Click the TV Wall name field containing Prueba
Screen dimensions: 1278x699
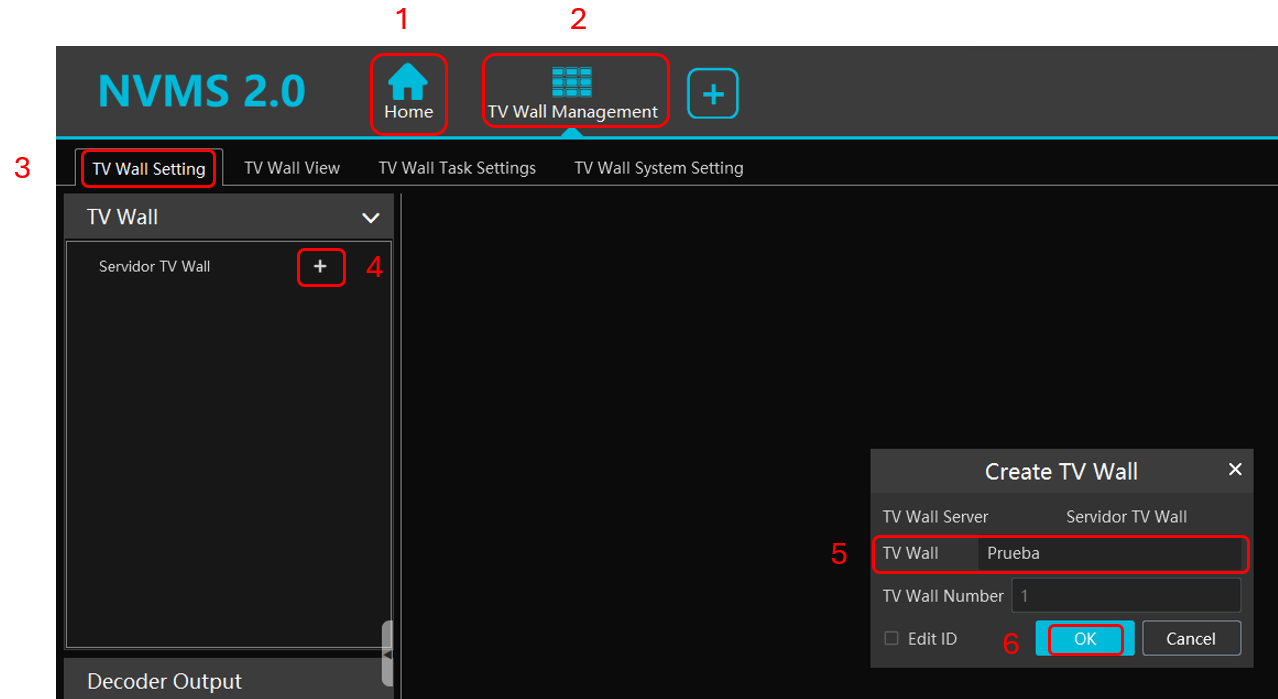pyautogui.click(x=1109, y=553)
